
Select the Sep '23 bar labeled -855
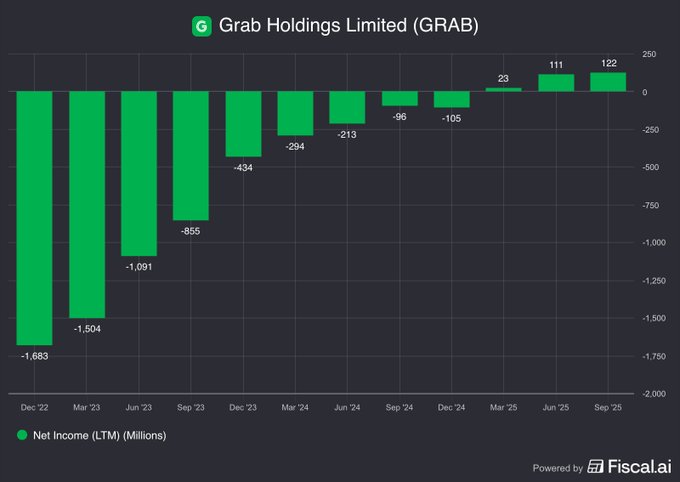tap(191, 156)
